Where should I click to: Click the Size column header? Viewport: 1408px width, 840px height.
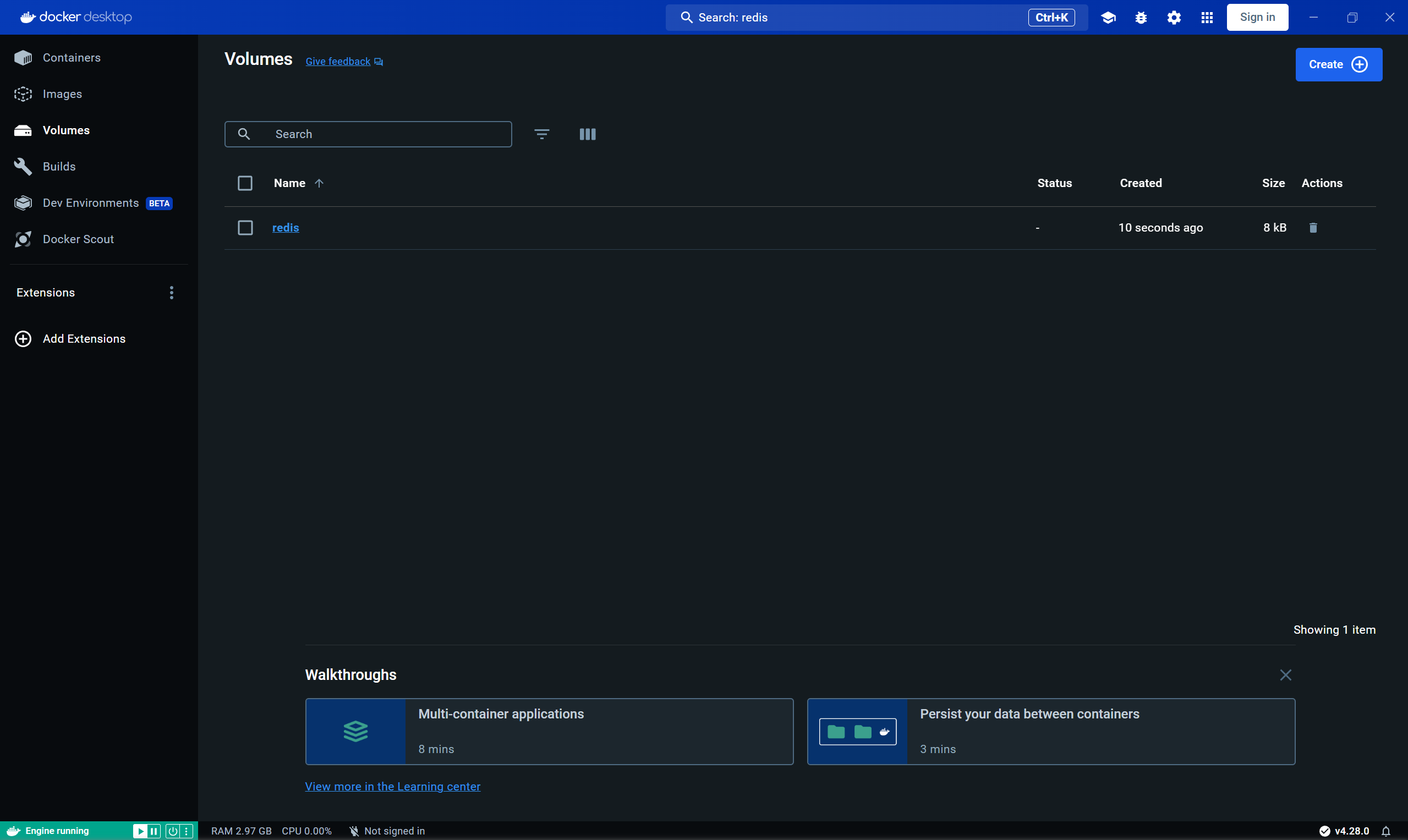coord(1273,183)
